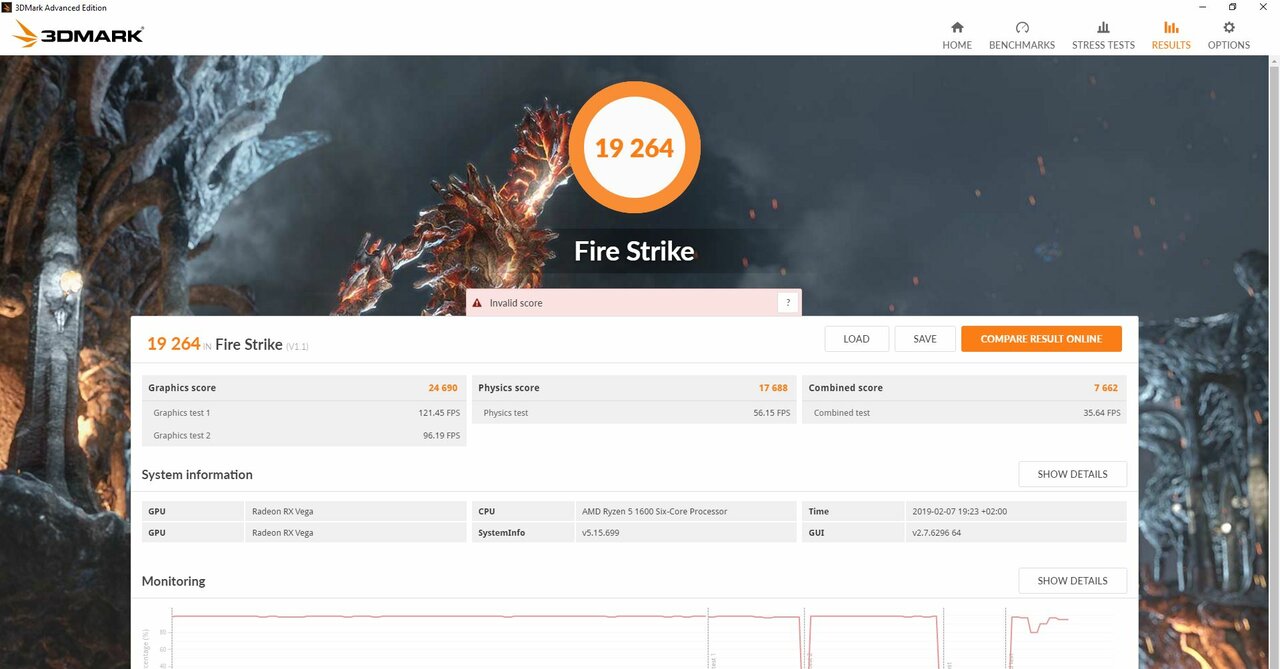
Task: Click the 3DMark logo
Action: (x=78, y=35)
